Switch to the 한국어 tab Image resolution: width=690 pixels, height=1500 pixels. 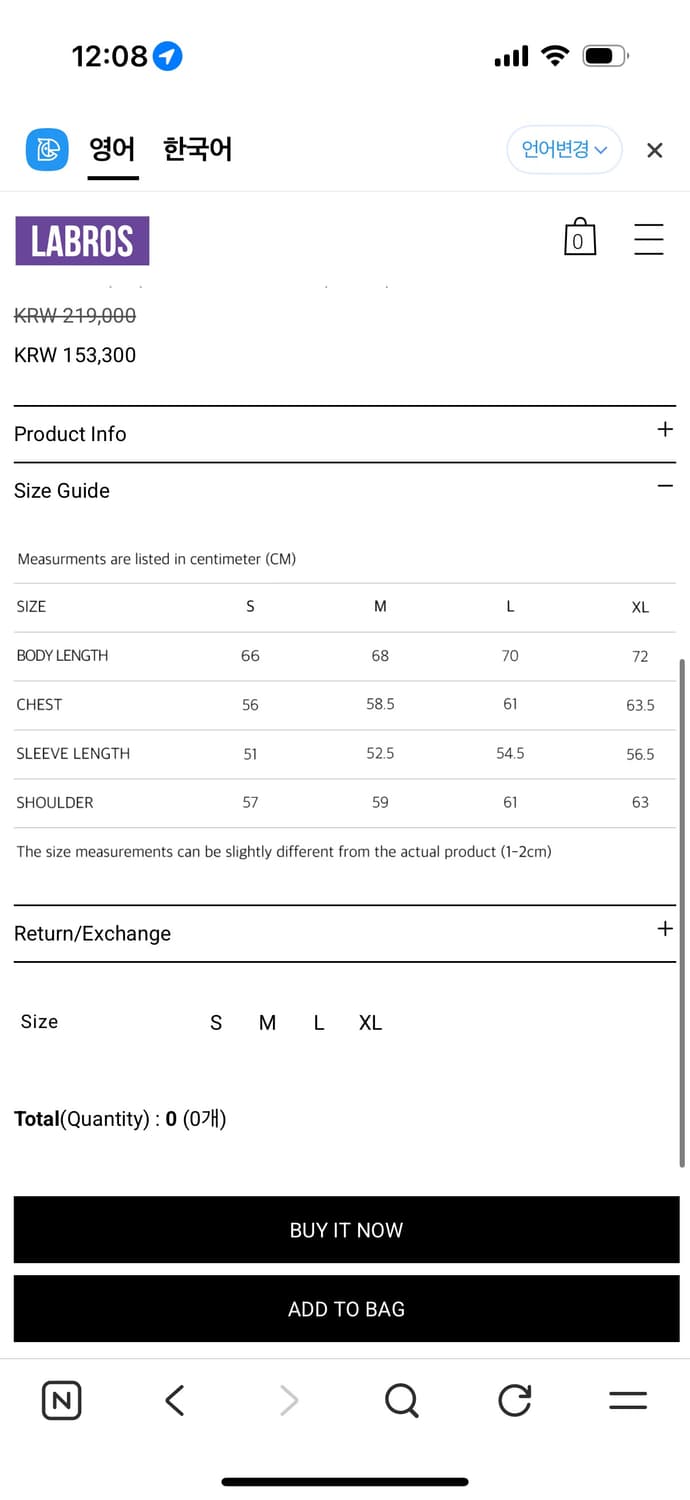coord(197,150)
